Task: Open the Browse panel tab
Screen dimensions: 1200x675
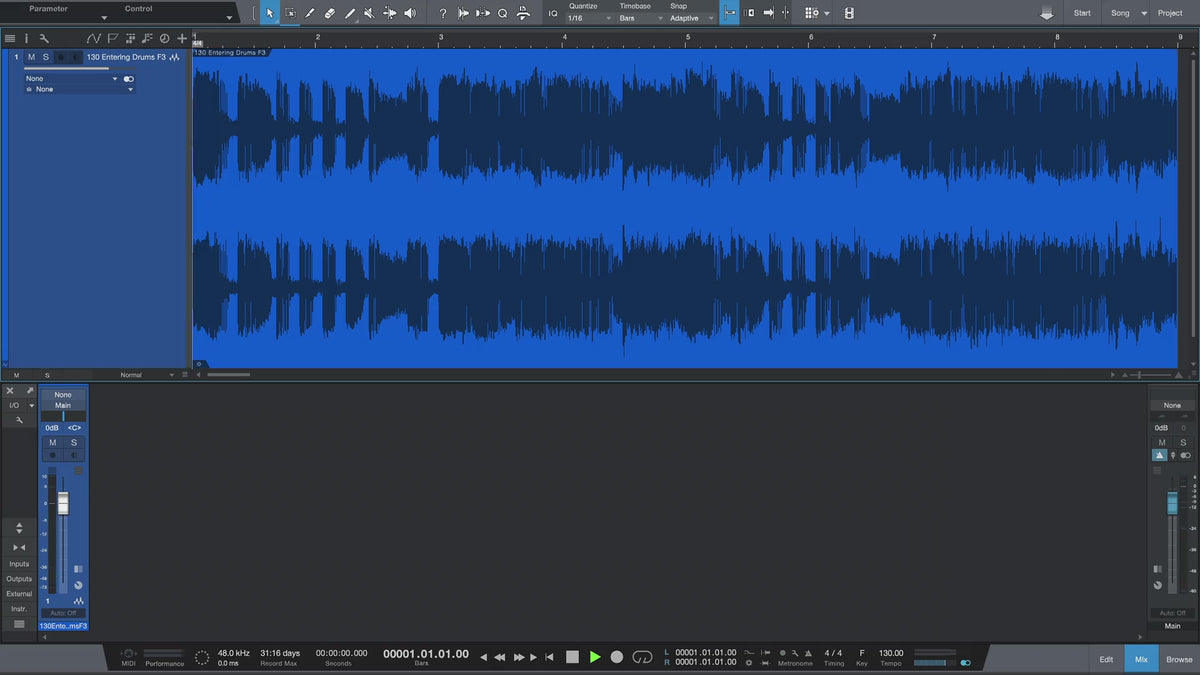Action: pyautogui.click(x=1179, y=659)
